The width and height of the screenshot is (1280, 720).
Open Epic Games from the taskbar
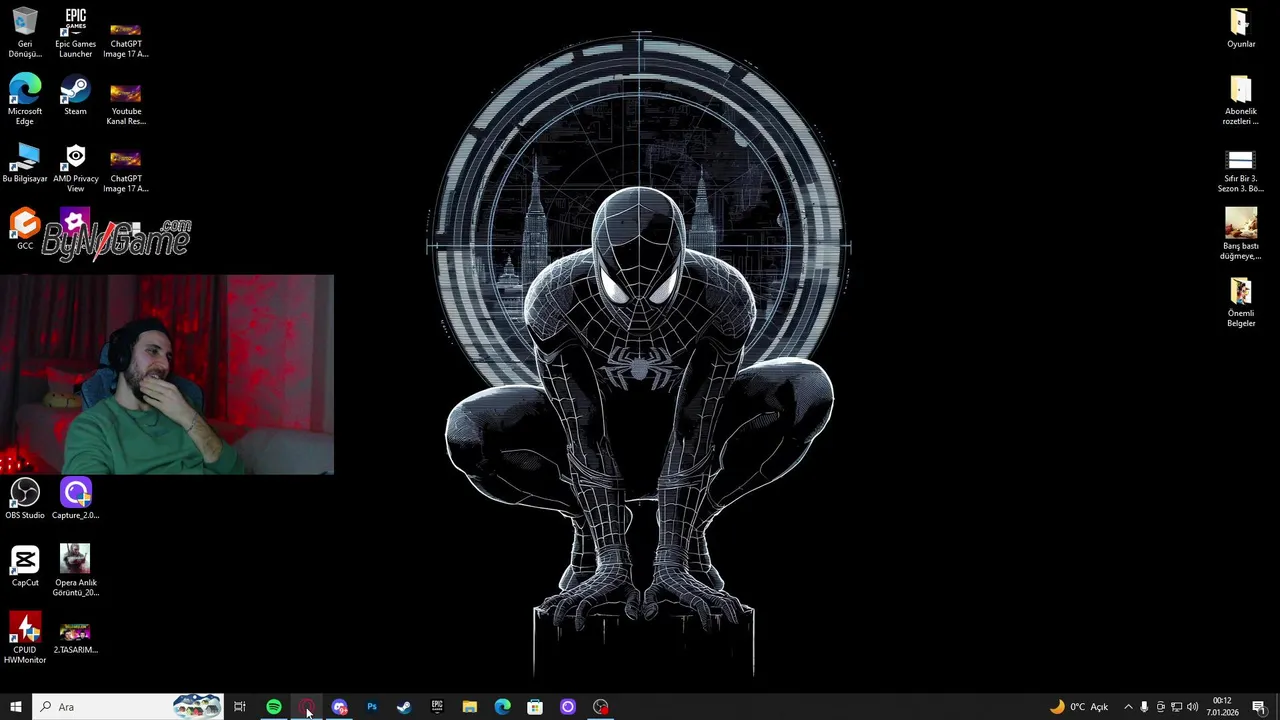coord(437,707)
